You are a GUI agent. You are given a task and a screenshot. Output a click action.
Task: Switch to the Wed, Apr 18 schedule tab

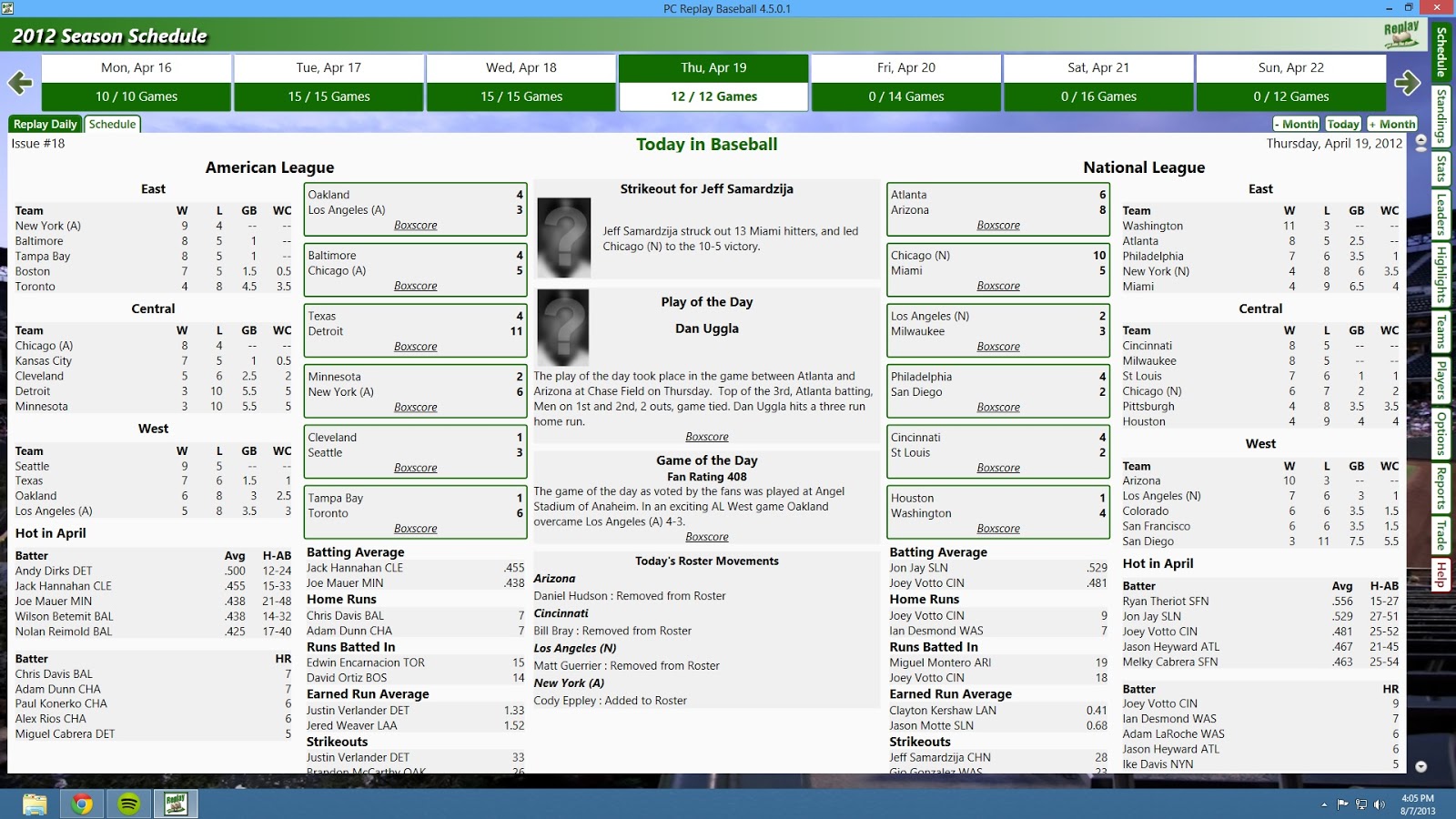(521, 66)
